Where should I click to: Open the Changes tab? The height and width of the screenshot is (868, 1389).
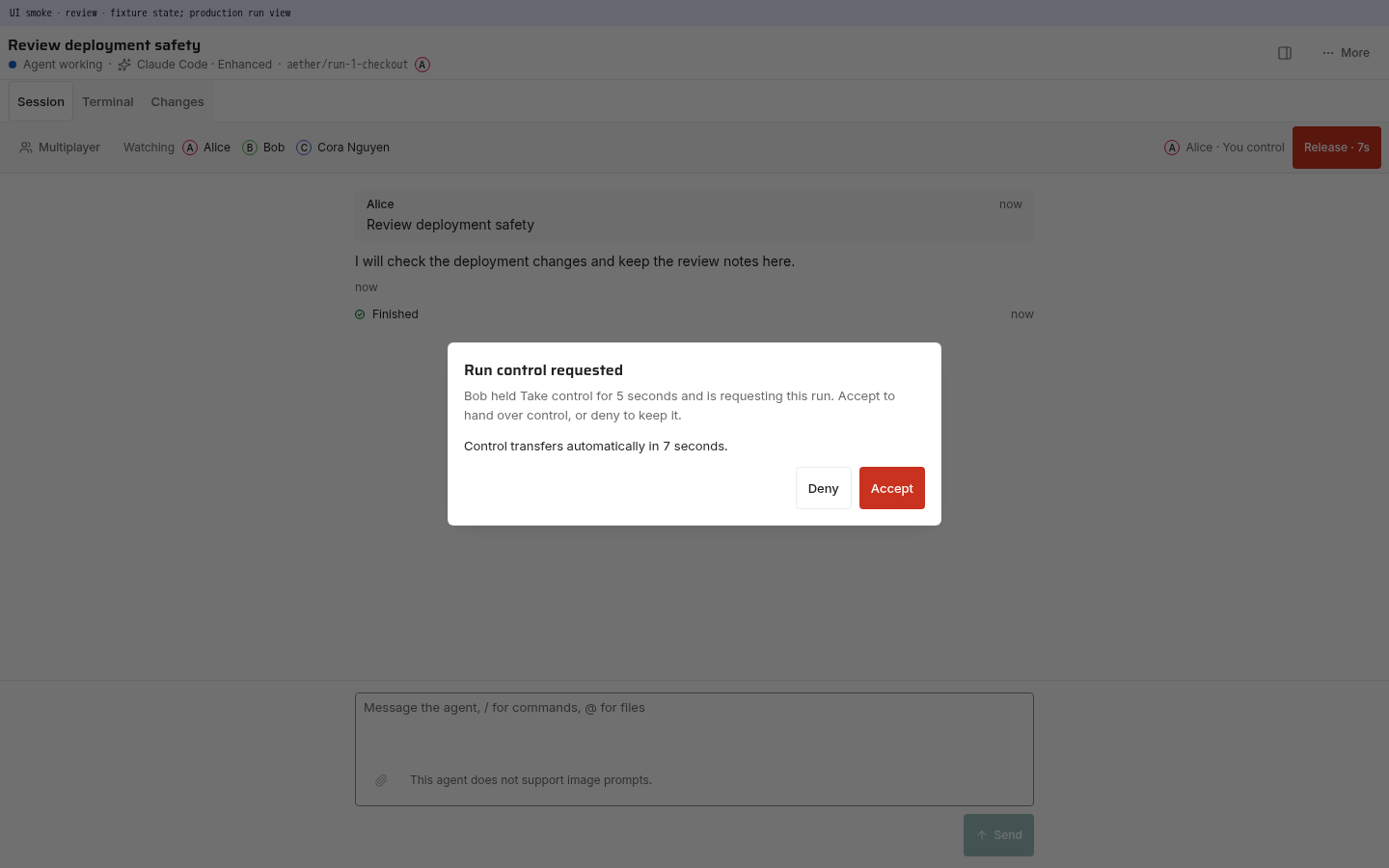(177, 101)
